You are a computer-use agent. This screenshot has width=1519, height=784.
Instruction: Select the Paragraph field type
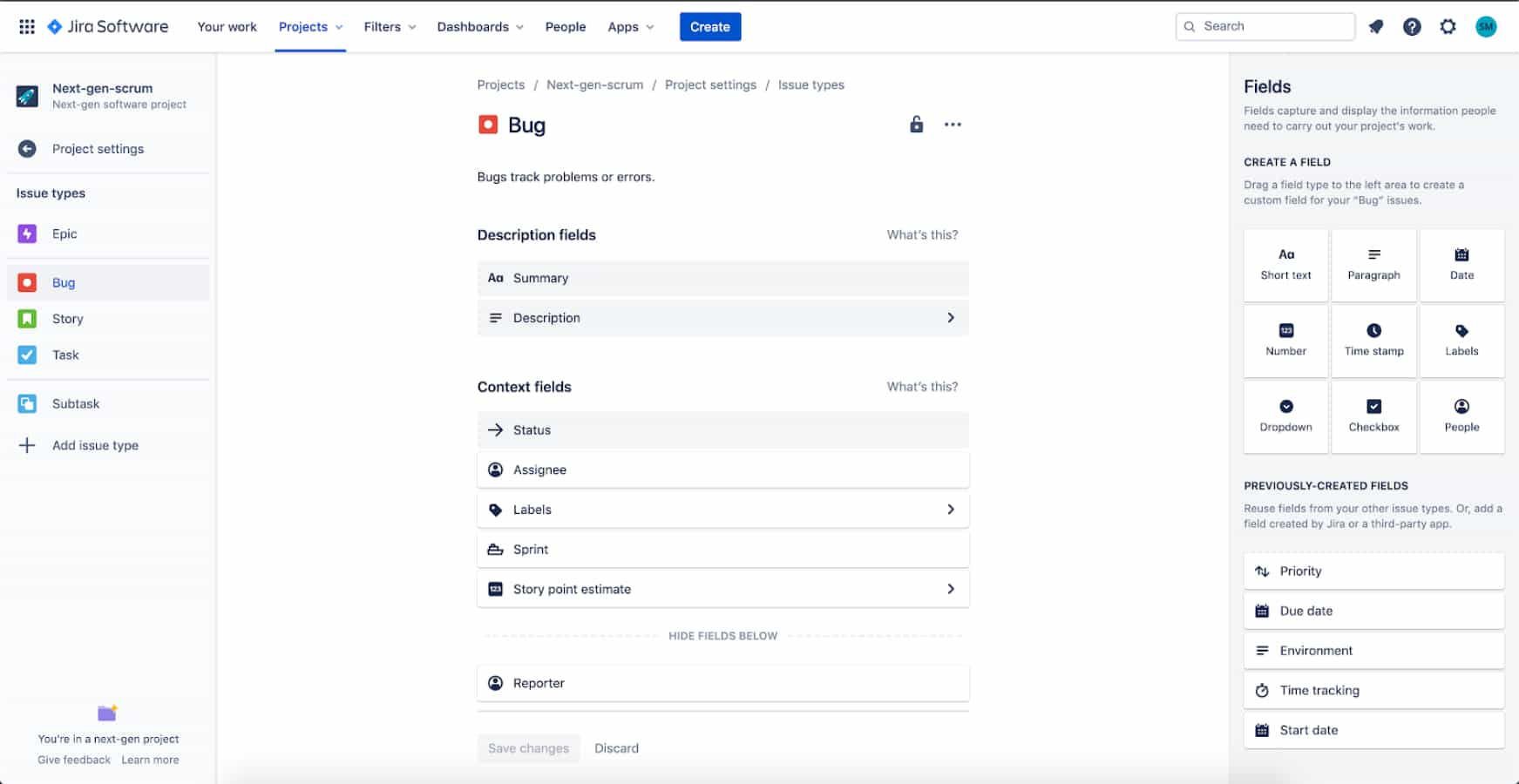(x=1373, y=264)
